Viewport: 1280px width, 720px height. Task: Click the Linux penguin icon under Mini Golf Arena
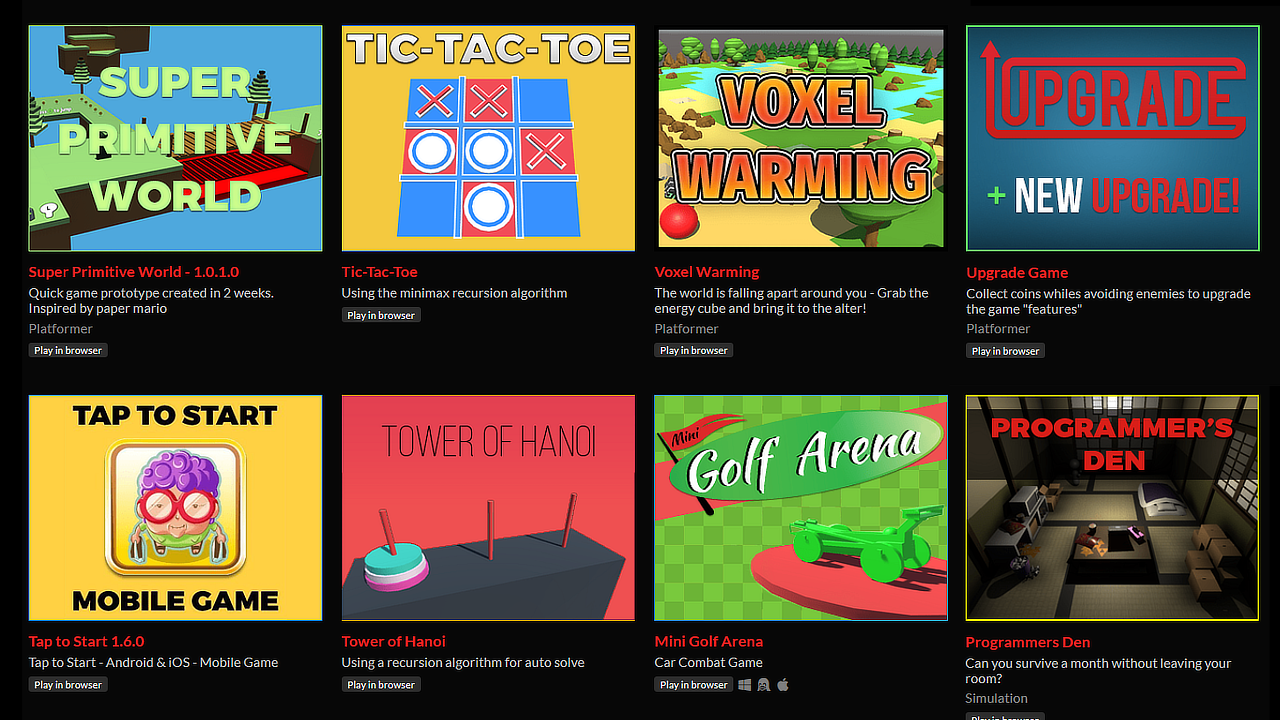764,685
